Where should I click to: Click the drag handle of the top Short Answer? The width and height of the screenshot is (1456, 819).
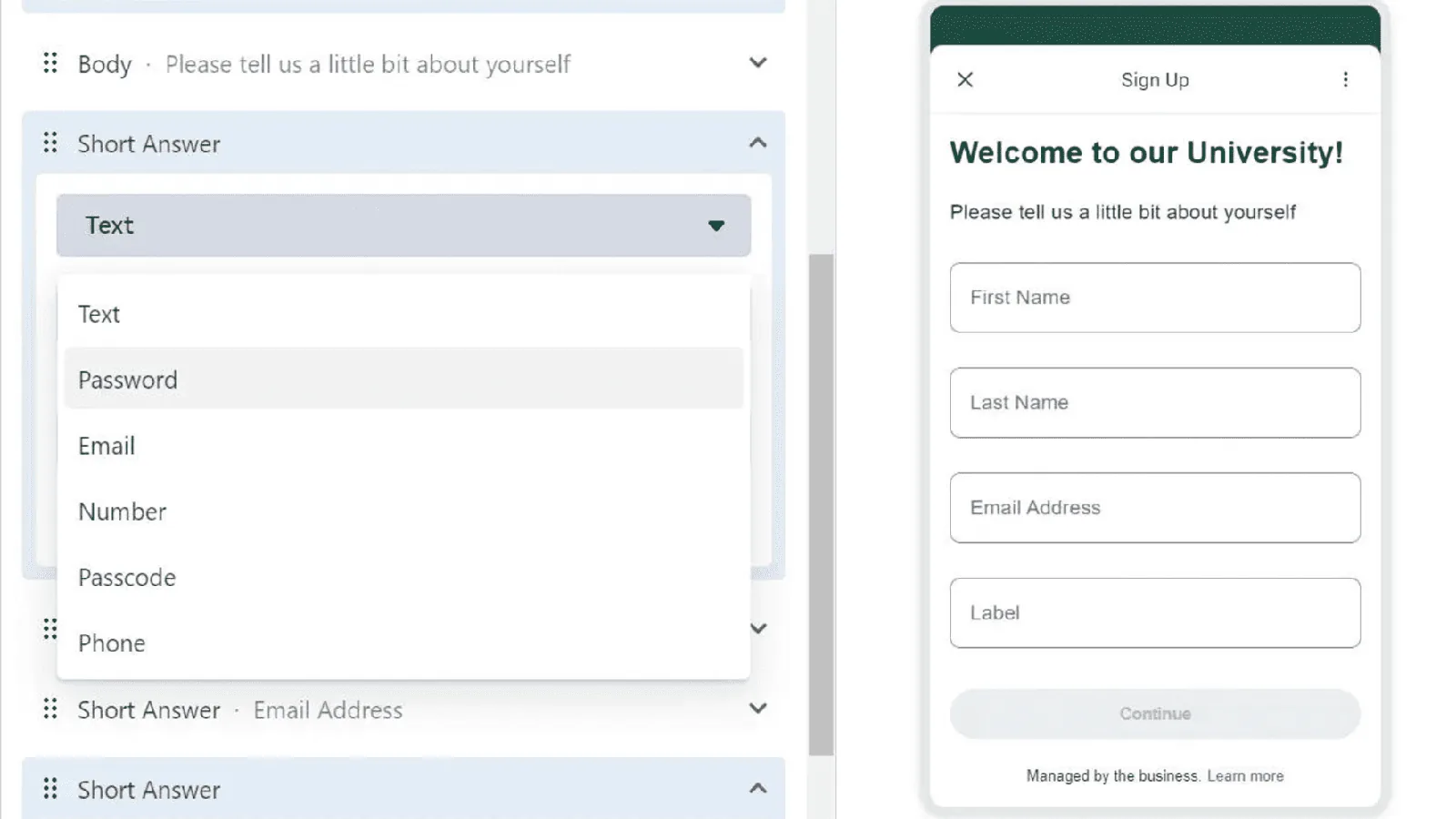tap(50, 143)
